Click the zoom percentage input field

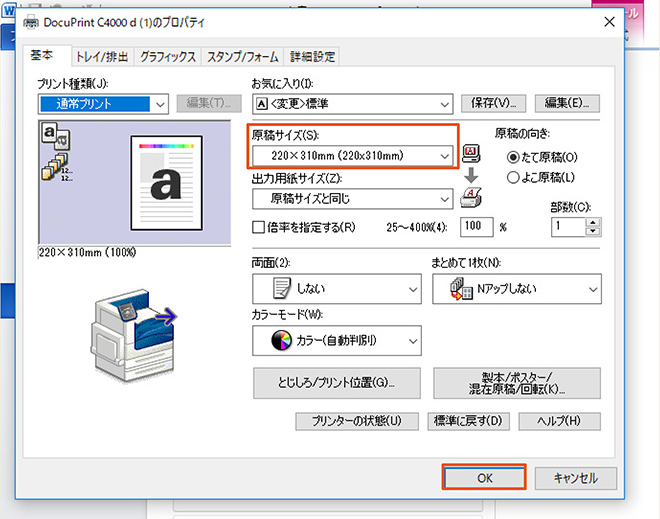[477, 227]
